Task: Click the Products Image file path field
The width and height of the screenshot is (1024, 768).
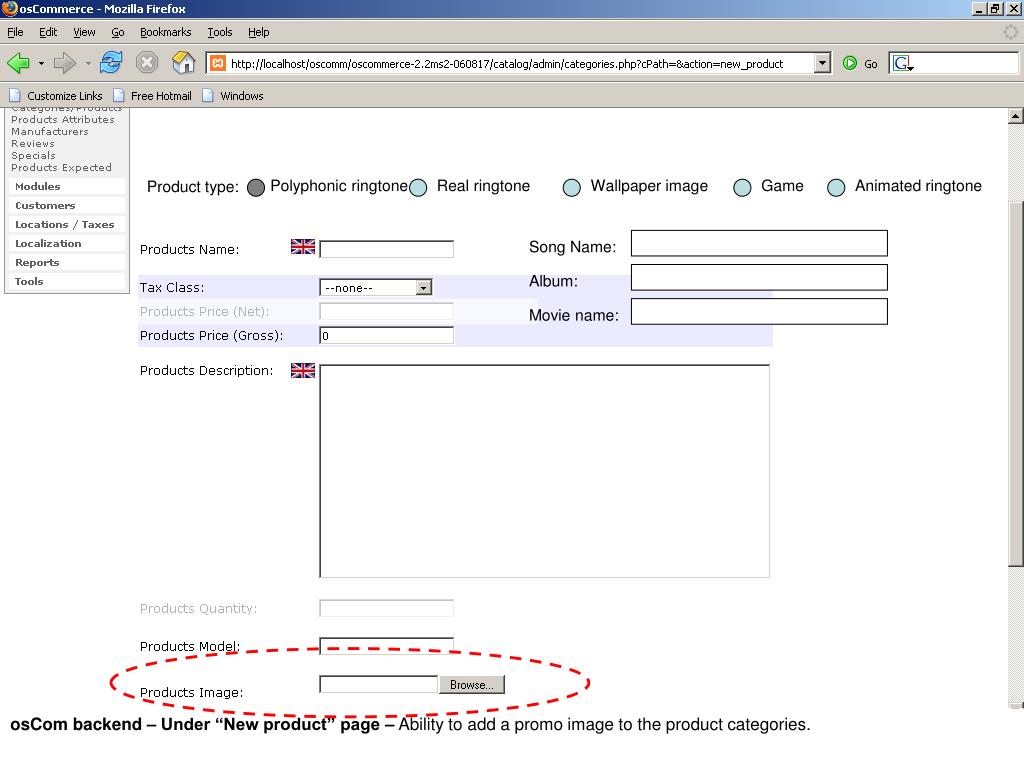Action: click(378, 684)
